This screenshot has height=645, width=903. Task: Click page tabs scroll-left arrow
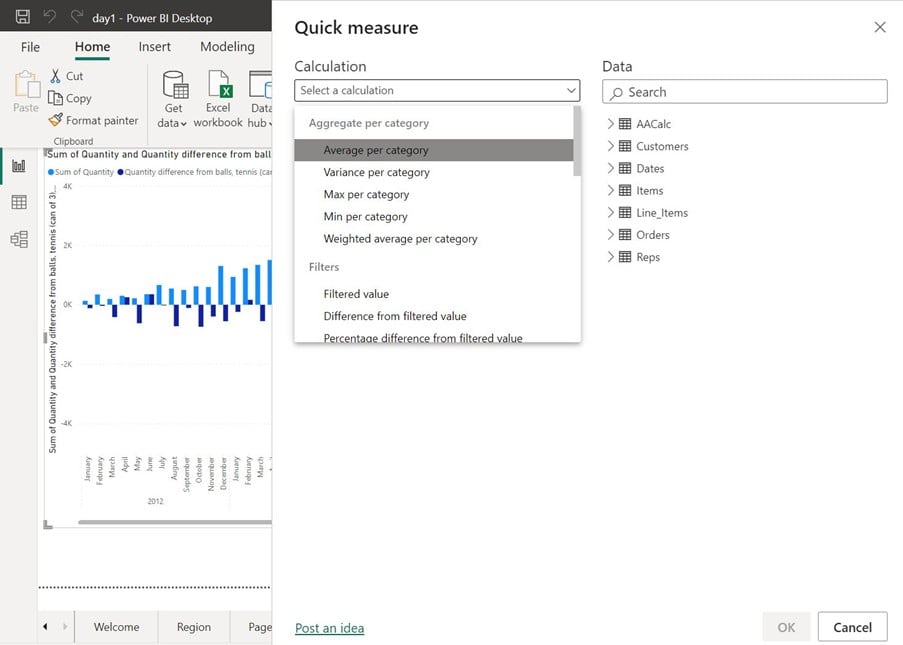(x=45, y=627)
